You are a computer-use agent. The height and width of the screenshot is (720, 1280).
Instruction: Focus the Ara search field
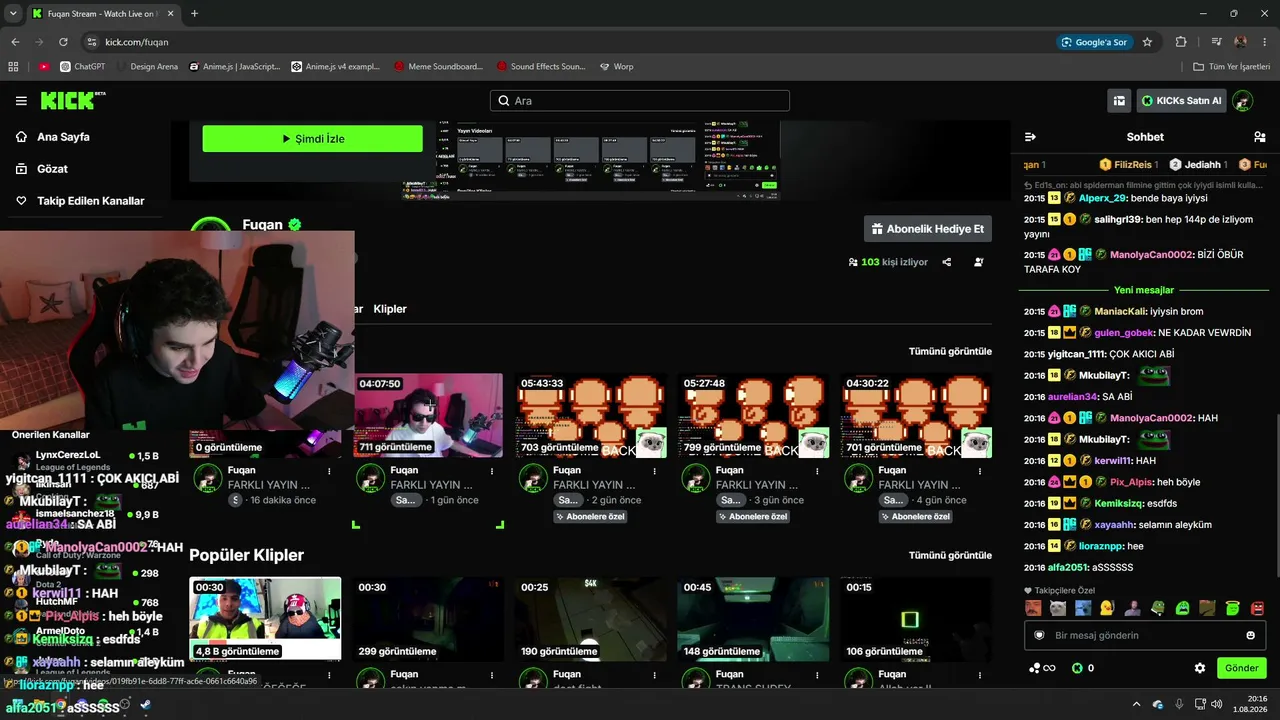point(640,101)
